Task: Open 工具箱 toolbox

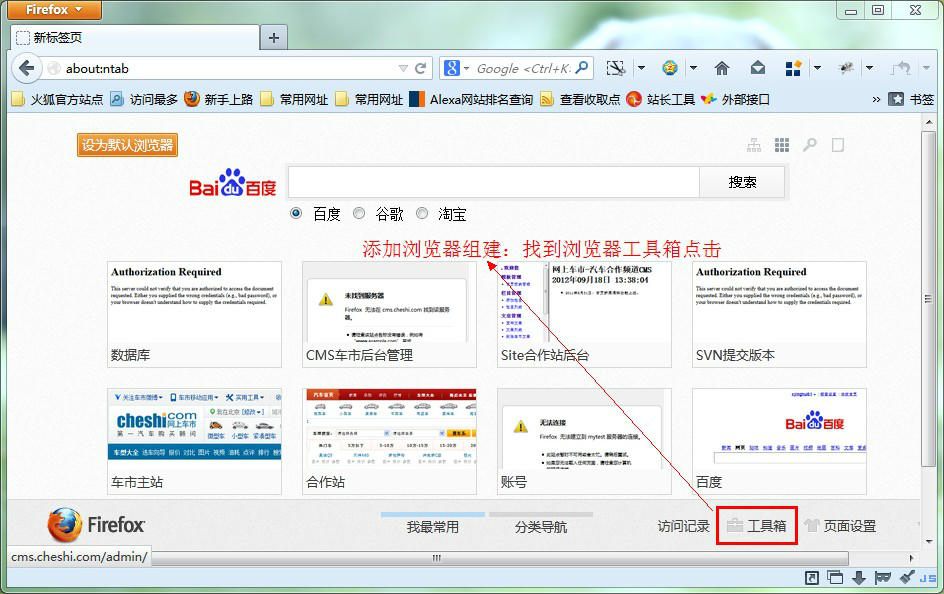Action: pos(756,526)
